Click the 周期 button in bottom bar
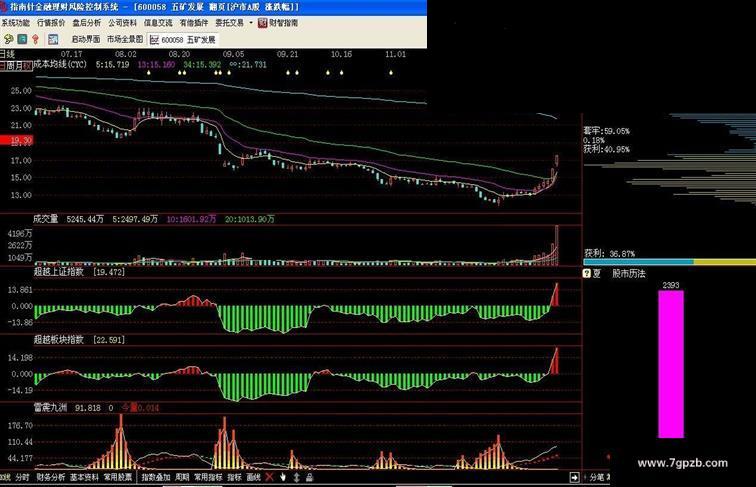This screenshot has height=487, width=756. 182,477
